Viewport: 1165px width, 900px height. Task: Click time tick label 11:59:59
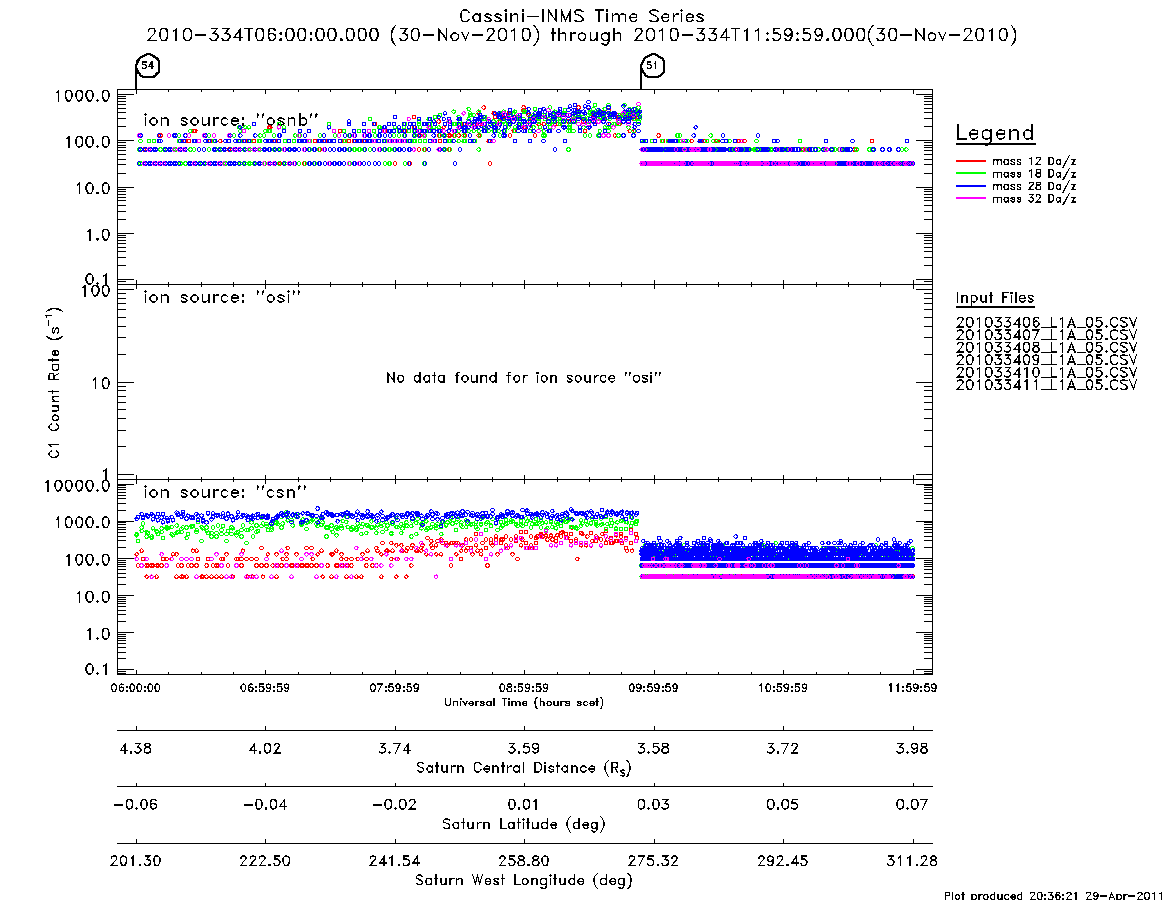912,688
